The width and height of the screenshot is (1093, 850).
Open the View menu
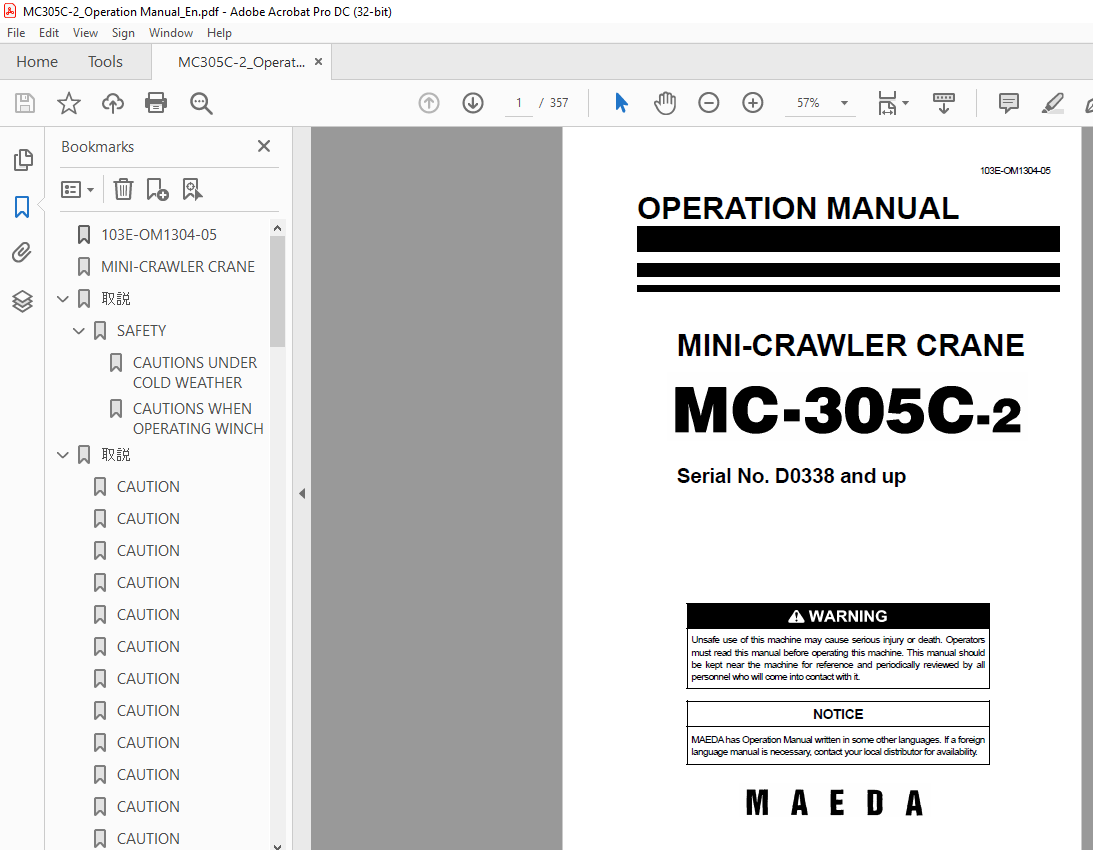85,33
